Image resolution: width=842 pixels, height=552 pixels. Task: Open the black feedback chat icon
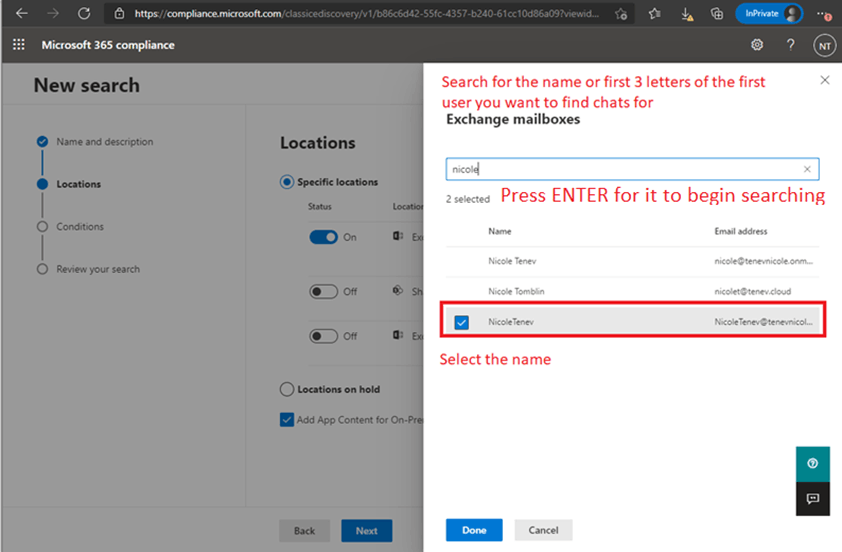tap(812, 499)
